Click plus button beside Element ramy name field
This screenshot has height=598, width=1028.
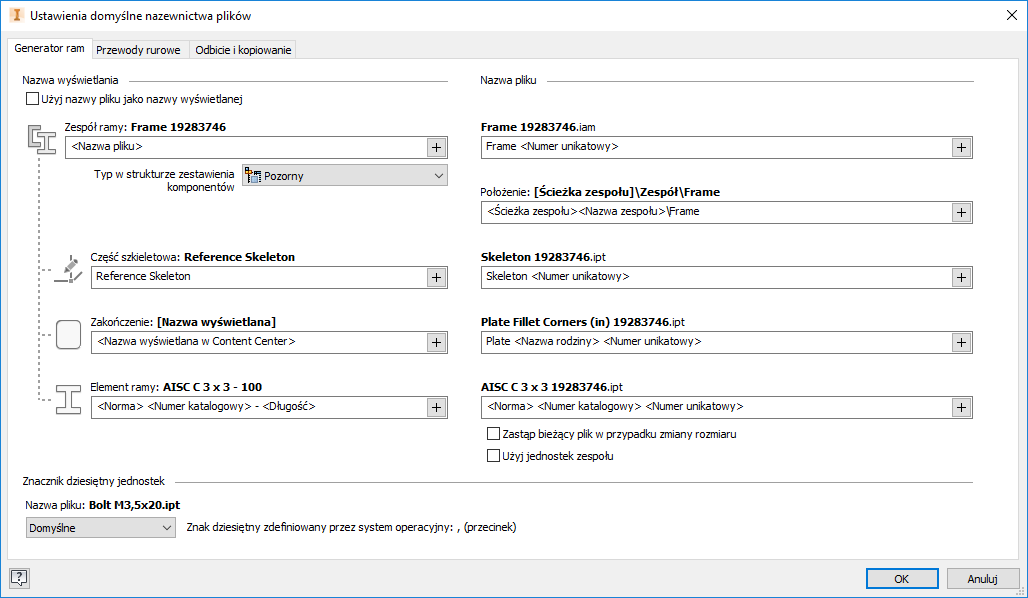(436, 407)
